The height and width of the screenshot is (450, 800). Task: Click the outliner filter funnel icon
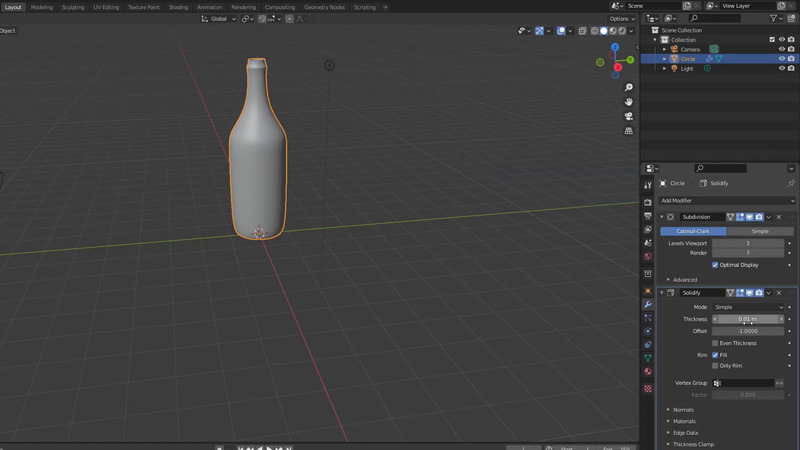tap(774, 18)
